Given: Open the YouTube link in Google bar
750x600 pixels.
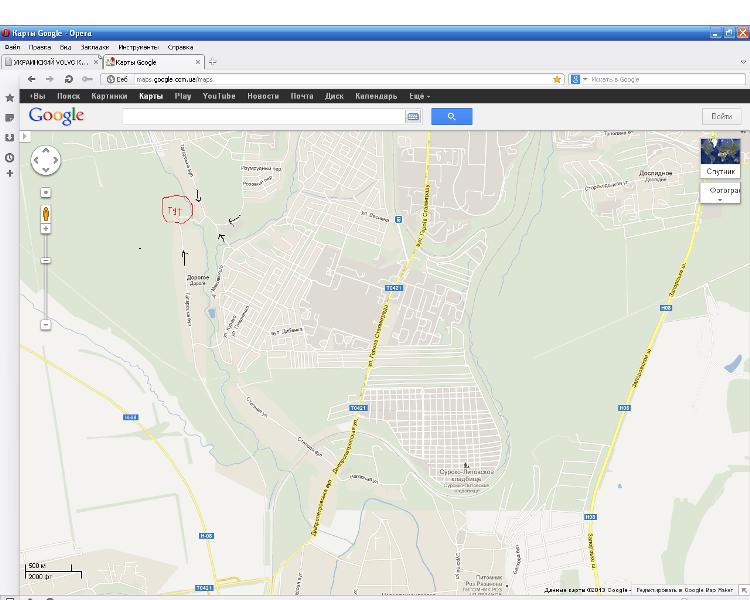Looking at the screenshot, I should point(219,97).
